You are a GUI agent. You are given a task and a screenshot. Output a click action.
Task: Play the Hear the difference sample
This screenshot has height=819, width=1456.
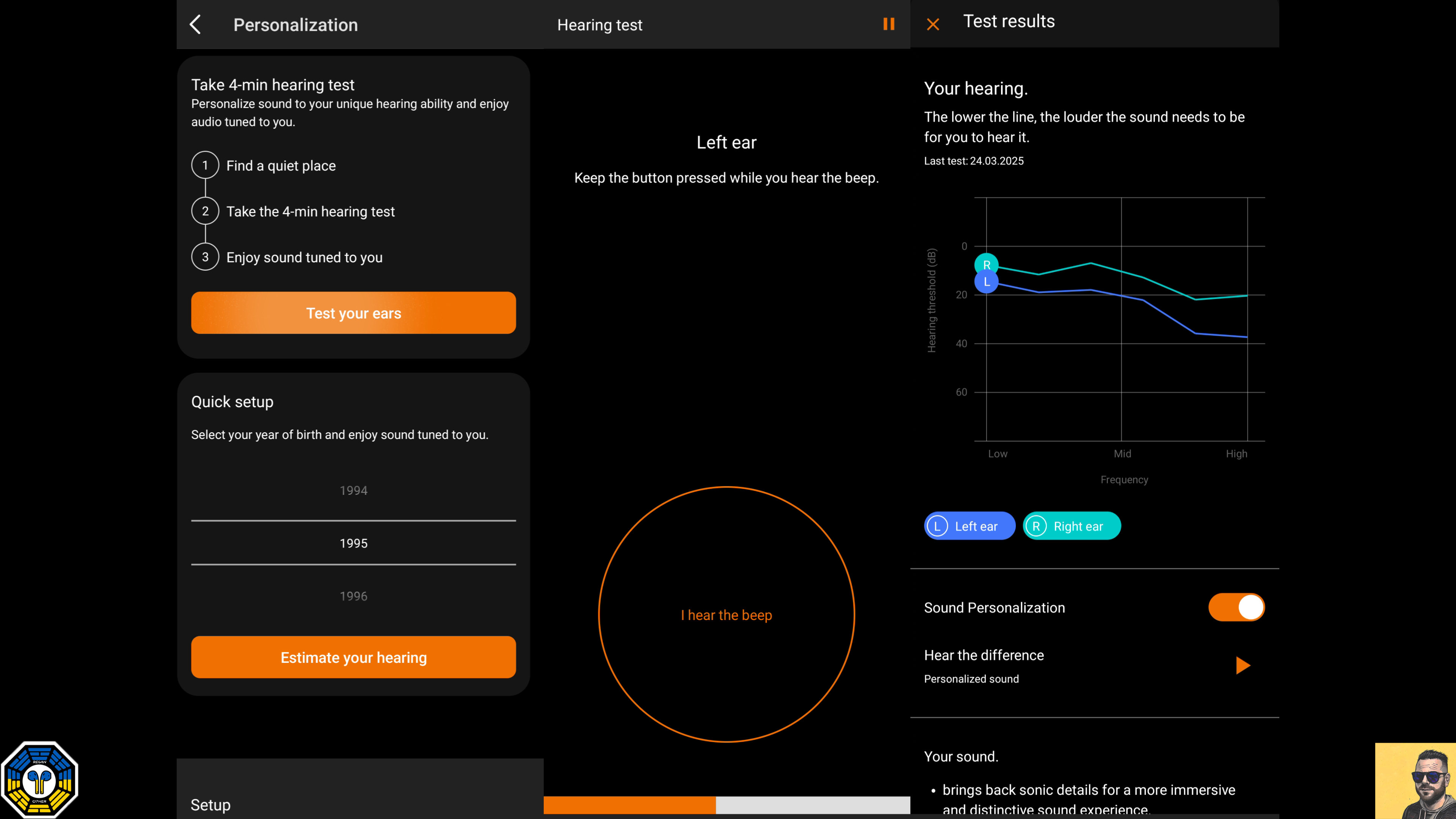1243,665
